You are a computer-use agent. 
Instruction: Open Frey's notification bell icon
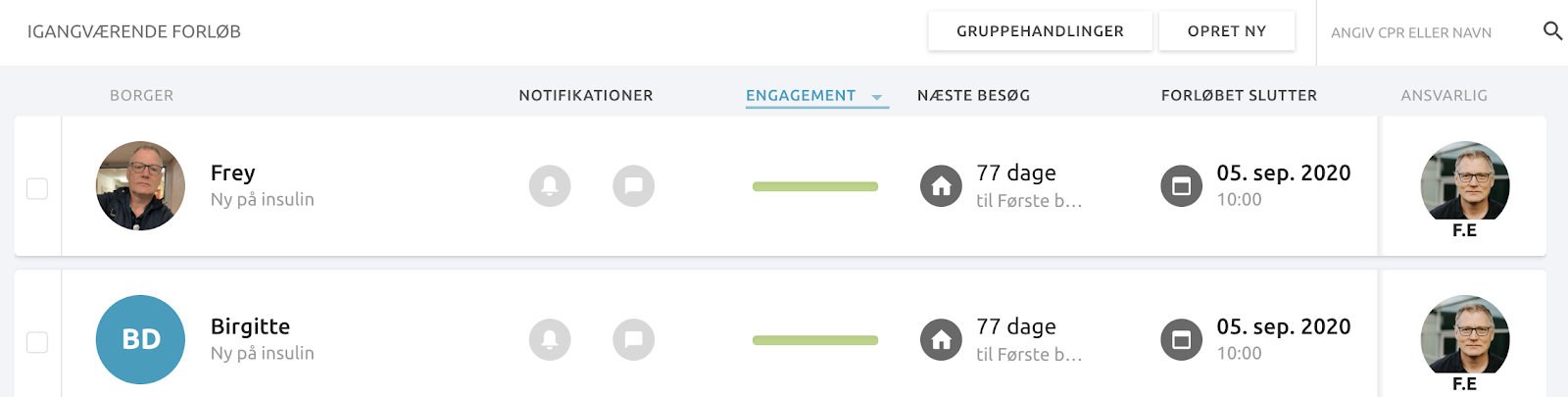click(x=550, y=185)
